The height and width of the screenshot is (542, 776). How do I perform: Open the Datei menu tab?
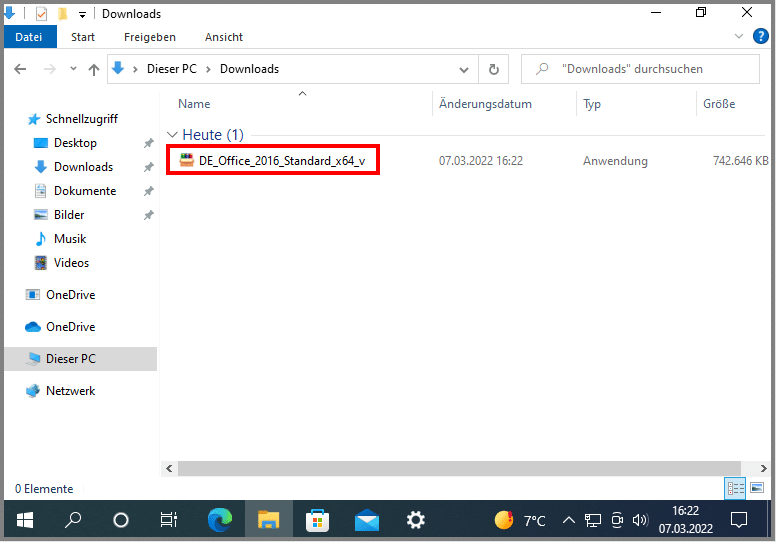[x=29, y=36]
